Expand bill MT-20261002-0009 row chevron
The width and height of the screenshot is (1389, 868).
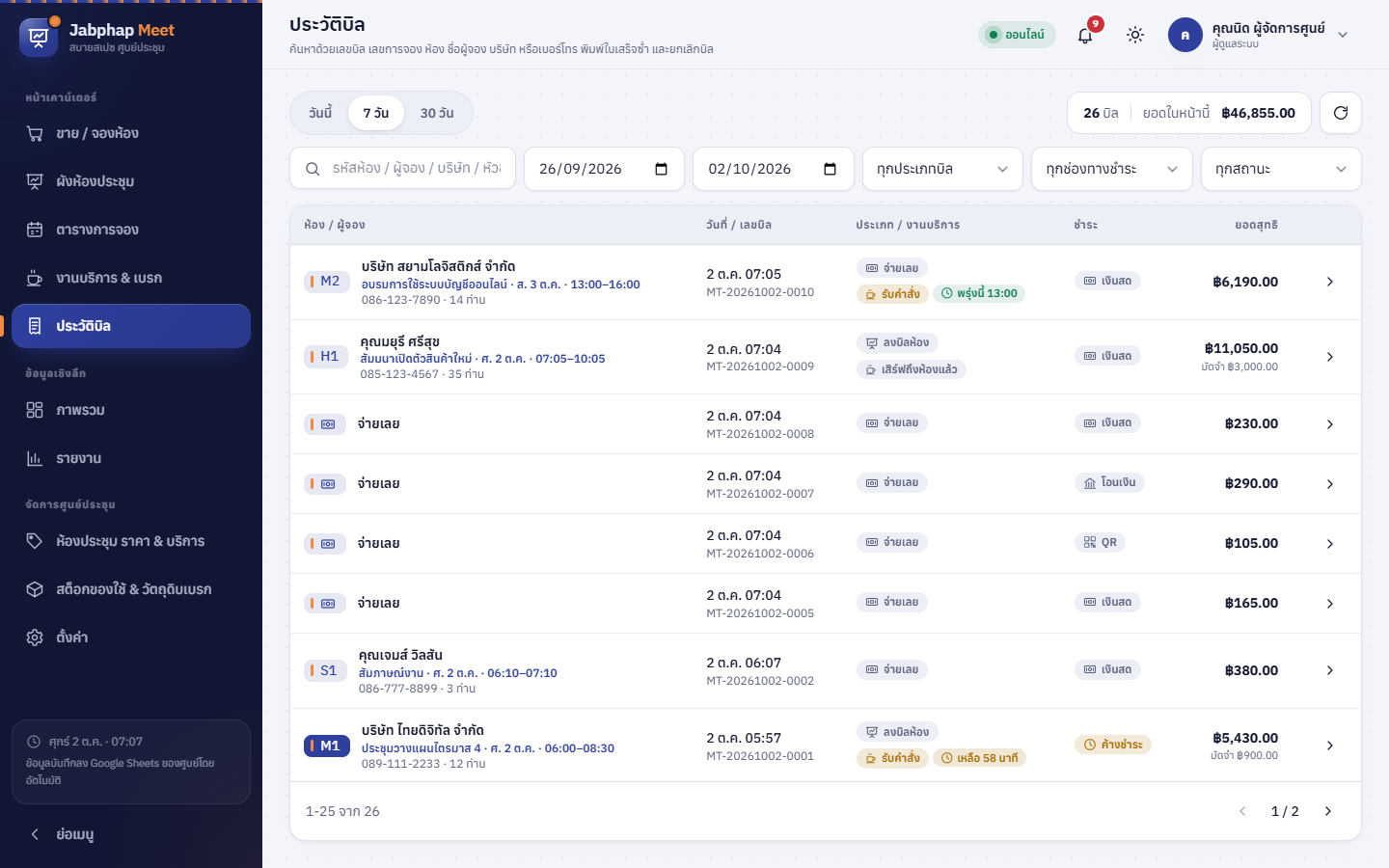coord(1330,357)
